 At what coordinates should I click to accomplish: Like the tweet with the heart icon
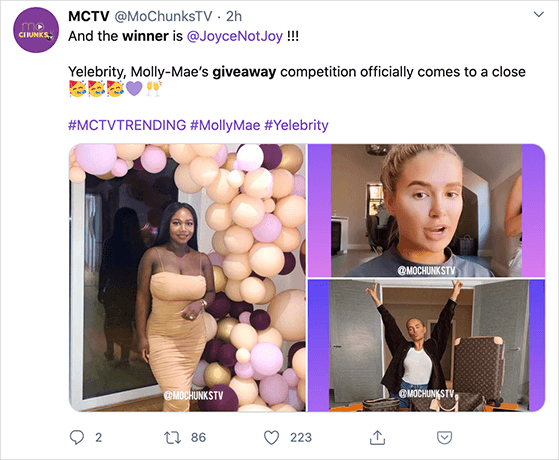click(x=271, y=438)
